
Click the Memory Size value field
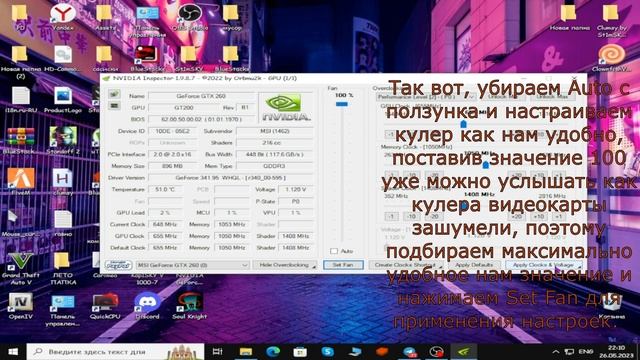pyautogui.click(x=172, y=166)
